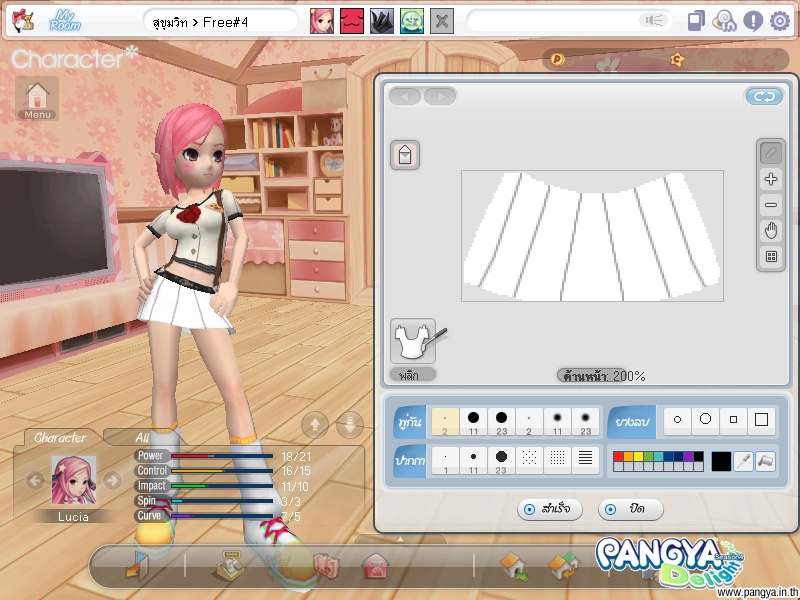The image size is (800, 600).
Task: Open the home Menu button
Action: pyautogui.click(x=37, y=98)
